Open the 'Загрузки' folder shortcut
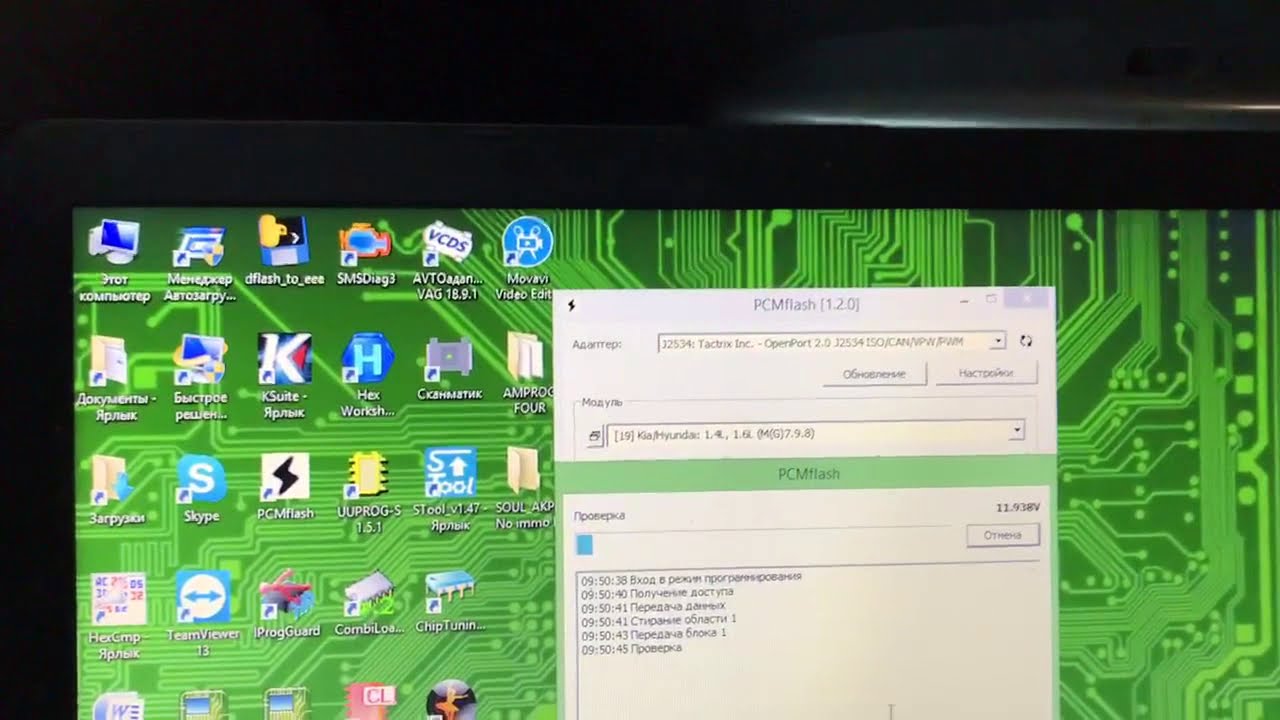The width and height of the screenshot is (1280, 720). pyautogui.click(x=116, y=490)
